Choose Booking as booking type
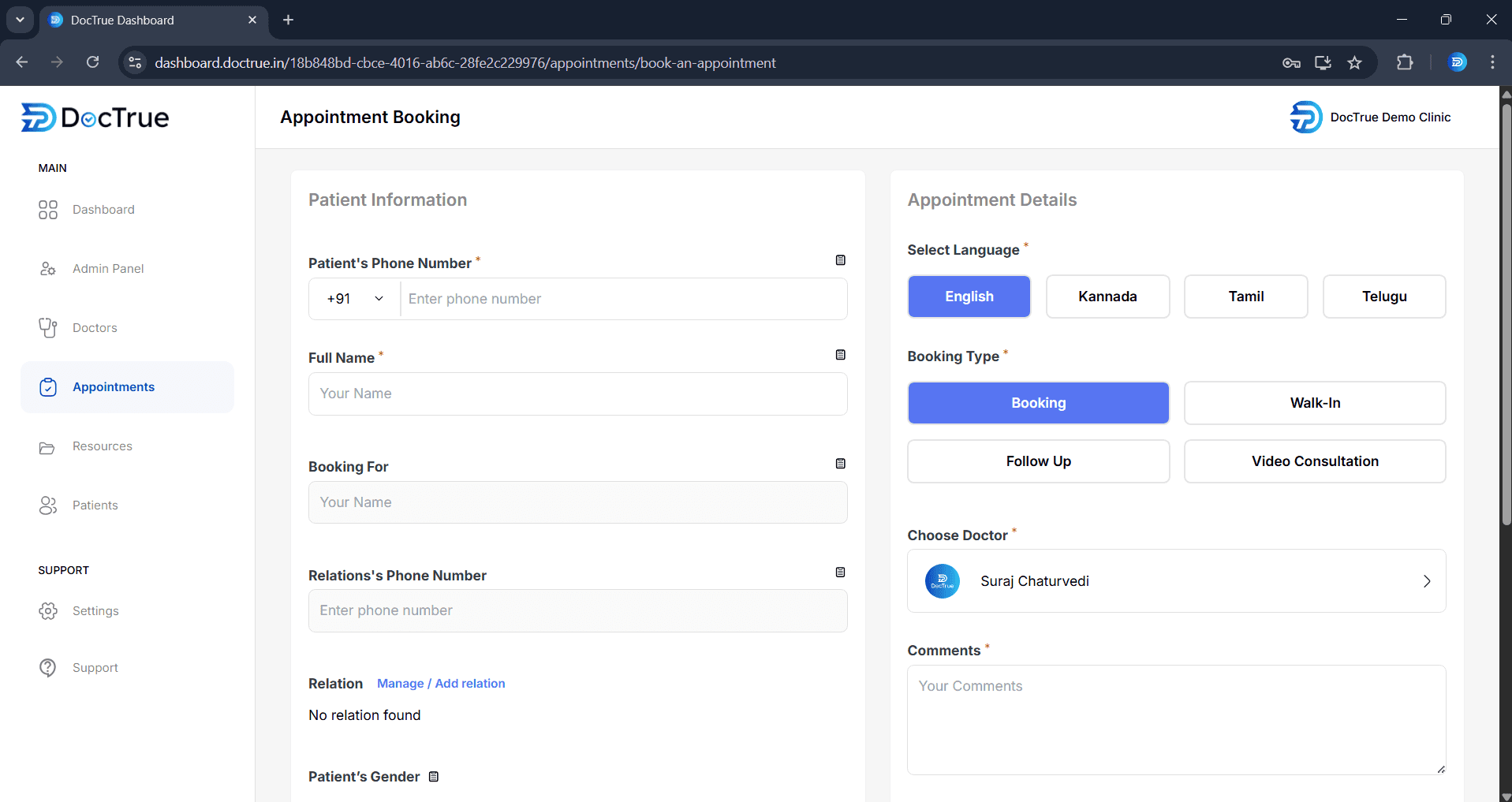1512x802 pixels. [1039, 403]
